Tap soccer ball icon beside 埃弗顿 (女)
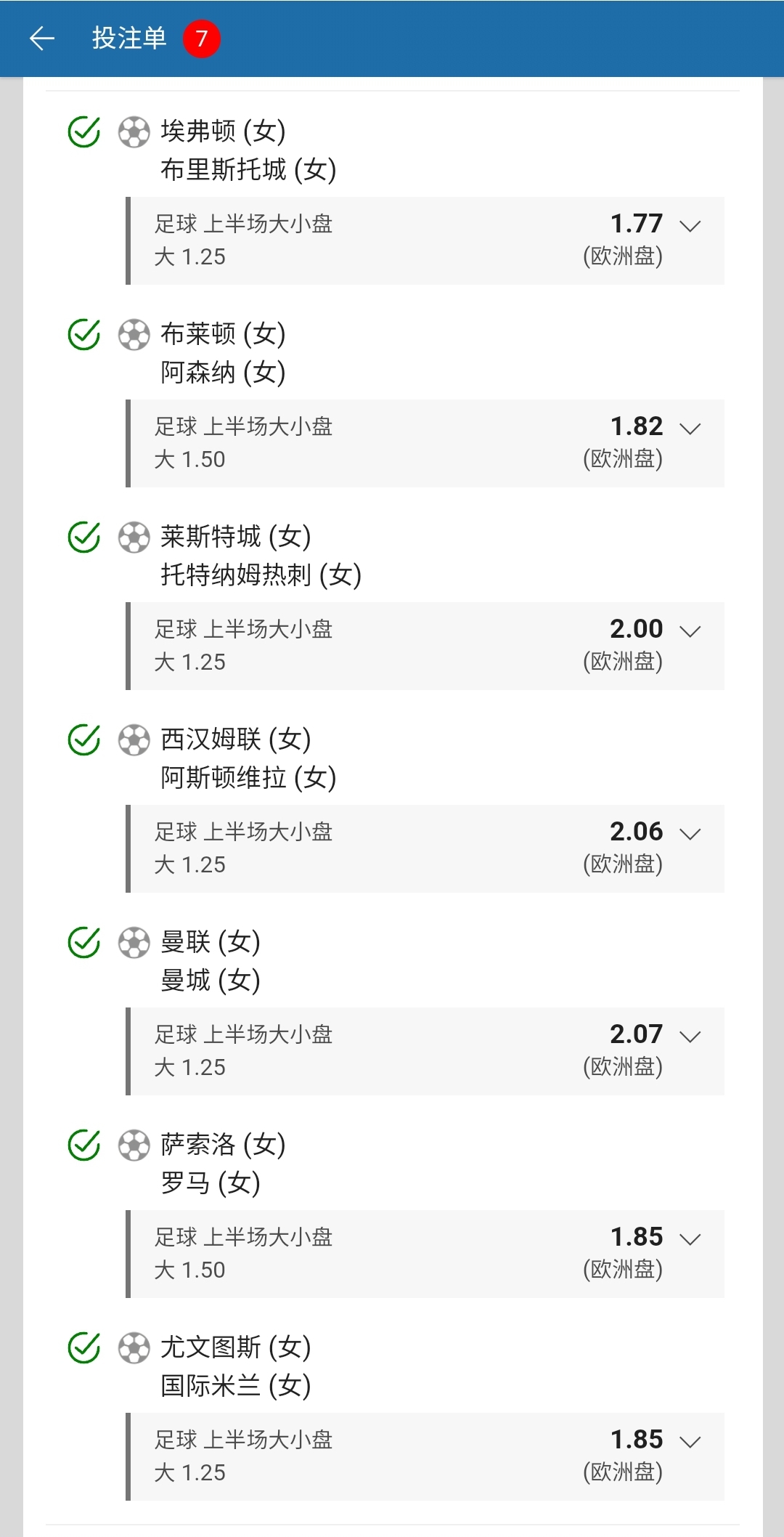The image size is (784, 1537). coord(134,132)
